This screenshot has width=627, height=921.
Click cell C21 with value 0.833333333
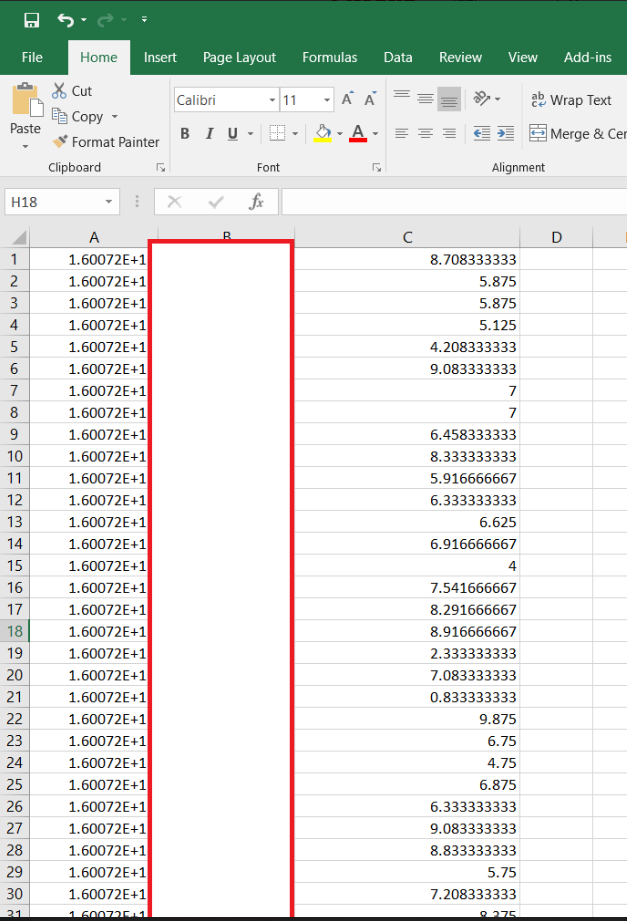coord(407,697)
